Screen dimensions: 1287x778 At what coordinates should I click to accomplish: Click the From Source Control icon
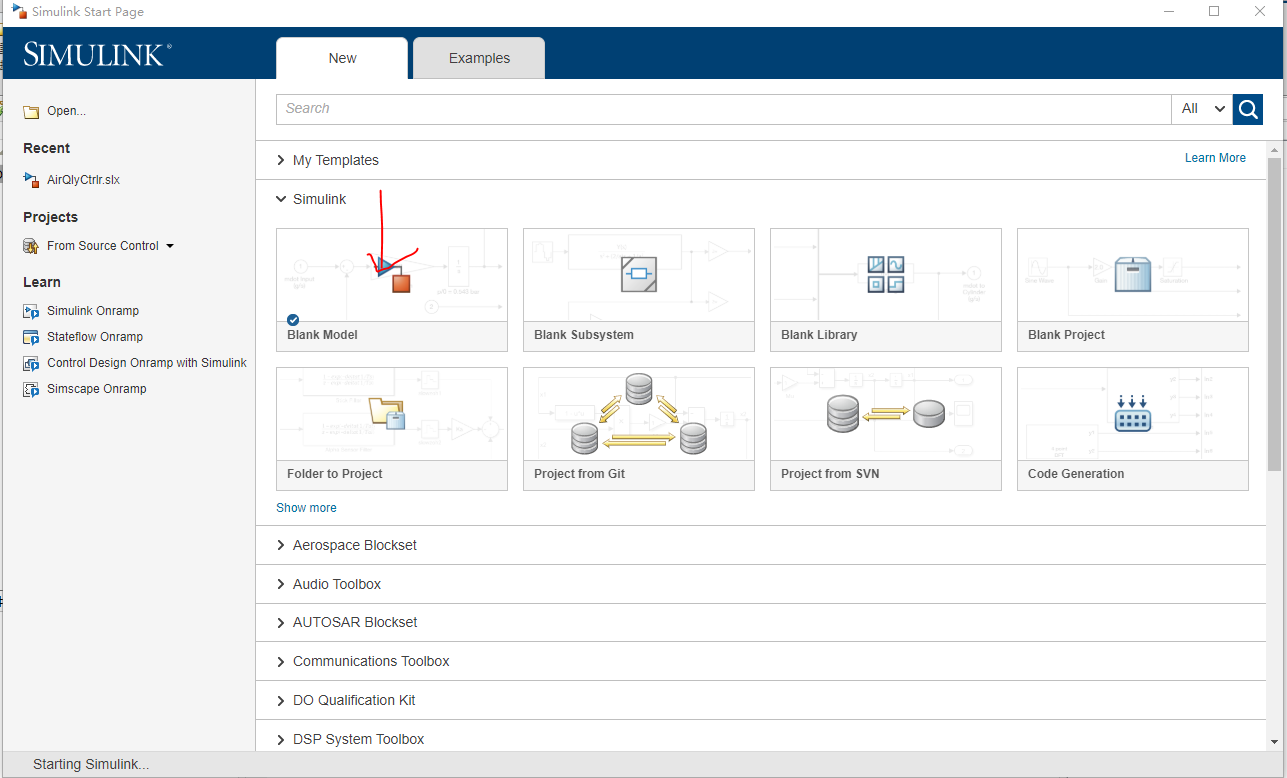click(x=31, y=246)
